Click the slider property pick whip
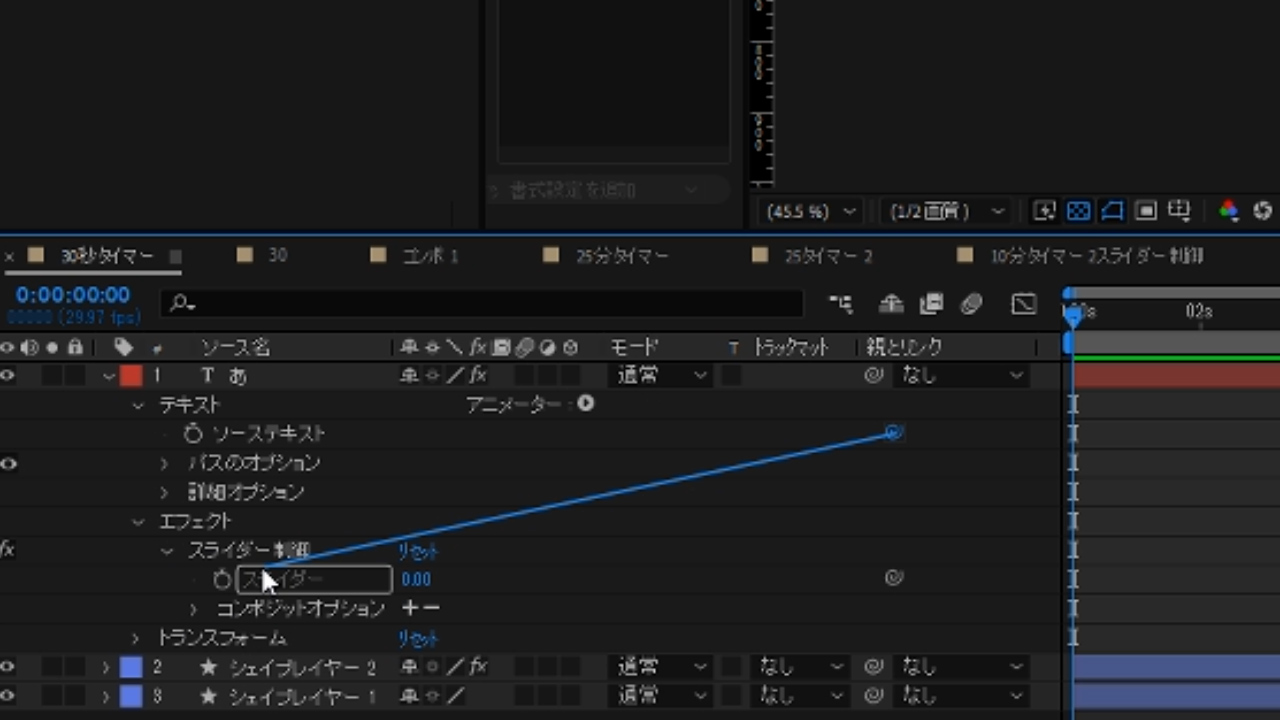 894,577
